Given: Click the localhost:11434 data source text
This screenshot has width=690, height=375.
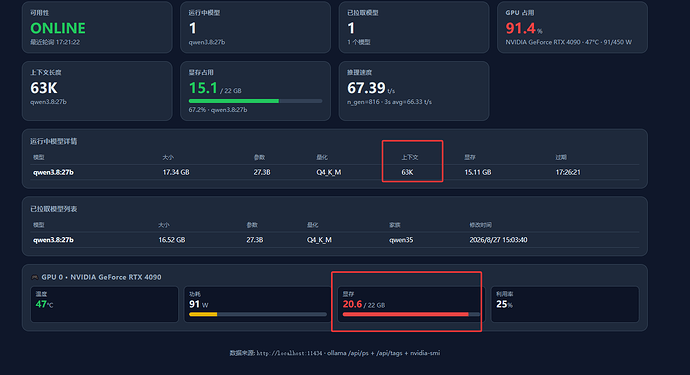Looking at the screenshot, I should tap(290, 353).
